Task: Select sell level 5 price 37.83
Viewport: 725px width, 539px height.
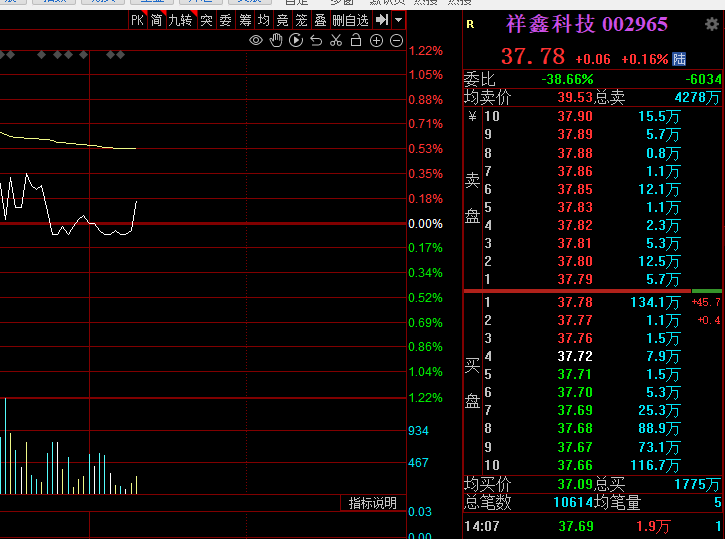Action: (575, 207)
